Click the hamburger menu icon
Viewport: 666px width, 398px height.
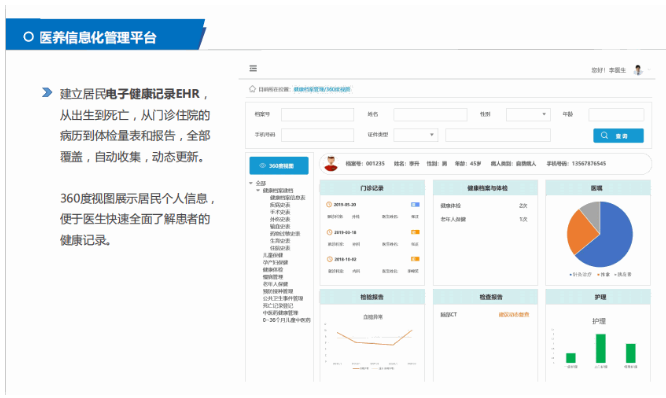click(253, 68)
